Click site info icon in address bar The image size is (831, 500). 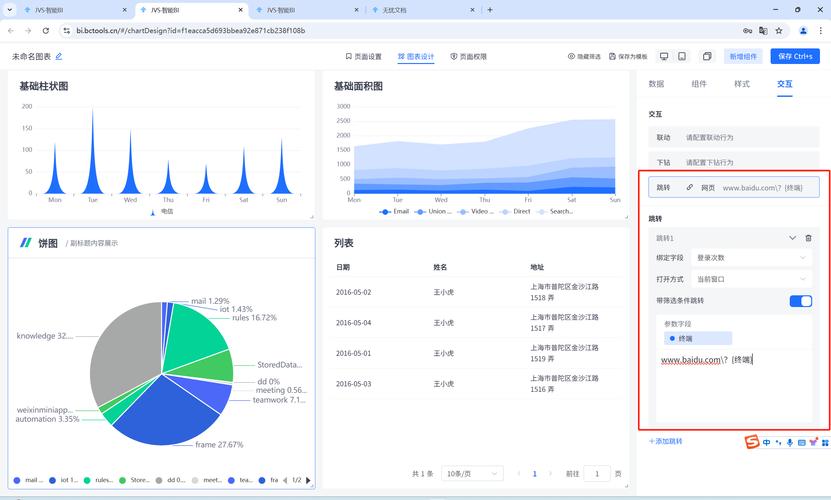[66, 31]
